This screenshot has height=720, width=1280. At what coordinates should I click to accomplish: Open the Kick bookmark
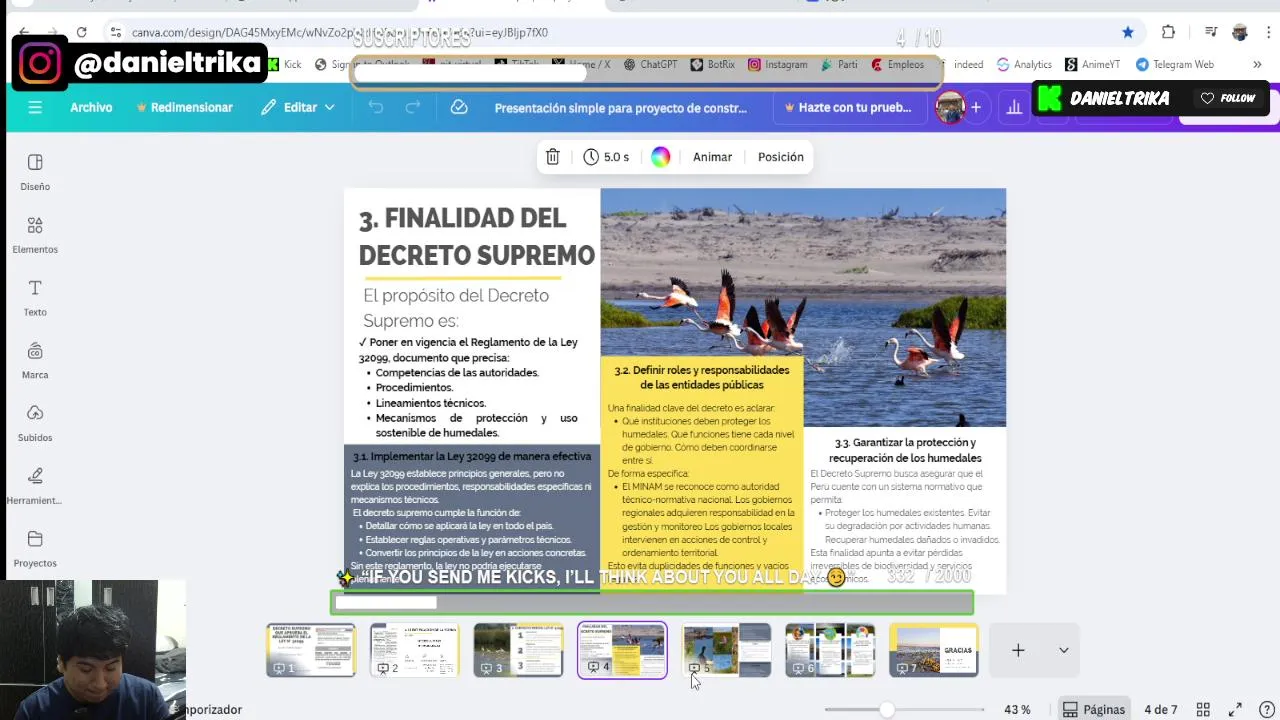point(284,64)
